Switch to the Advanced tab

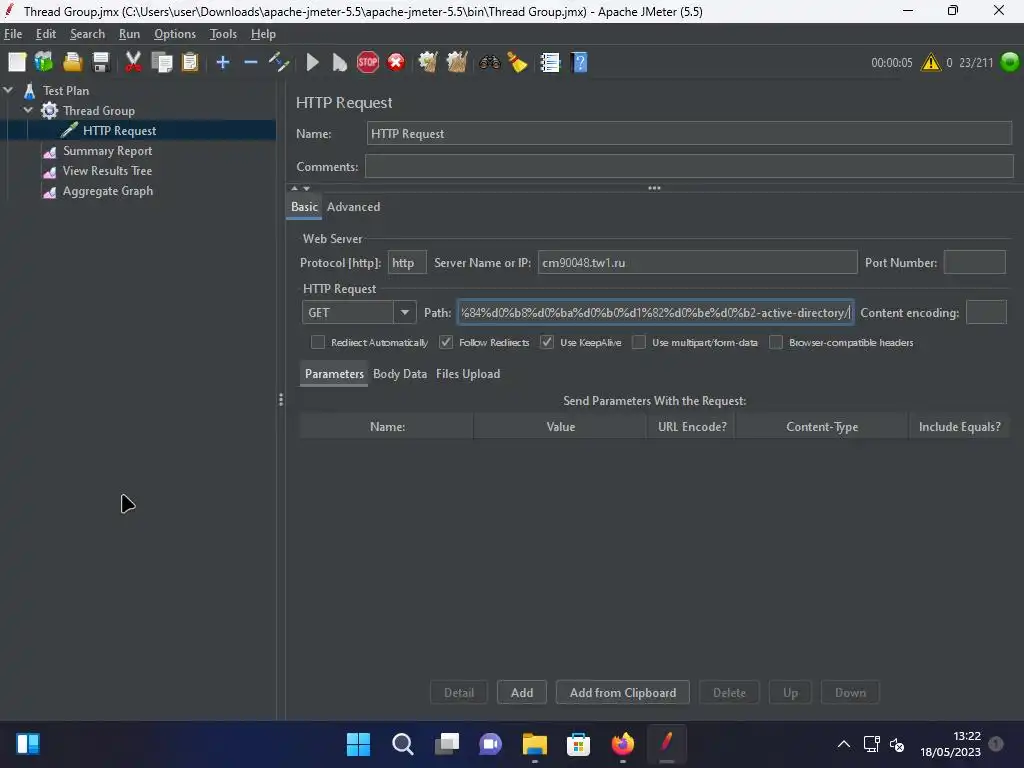click(x=353, y=207)
